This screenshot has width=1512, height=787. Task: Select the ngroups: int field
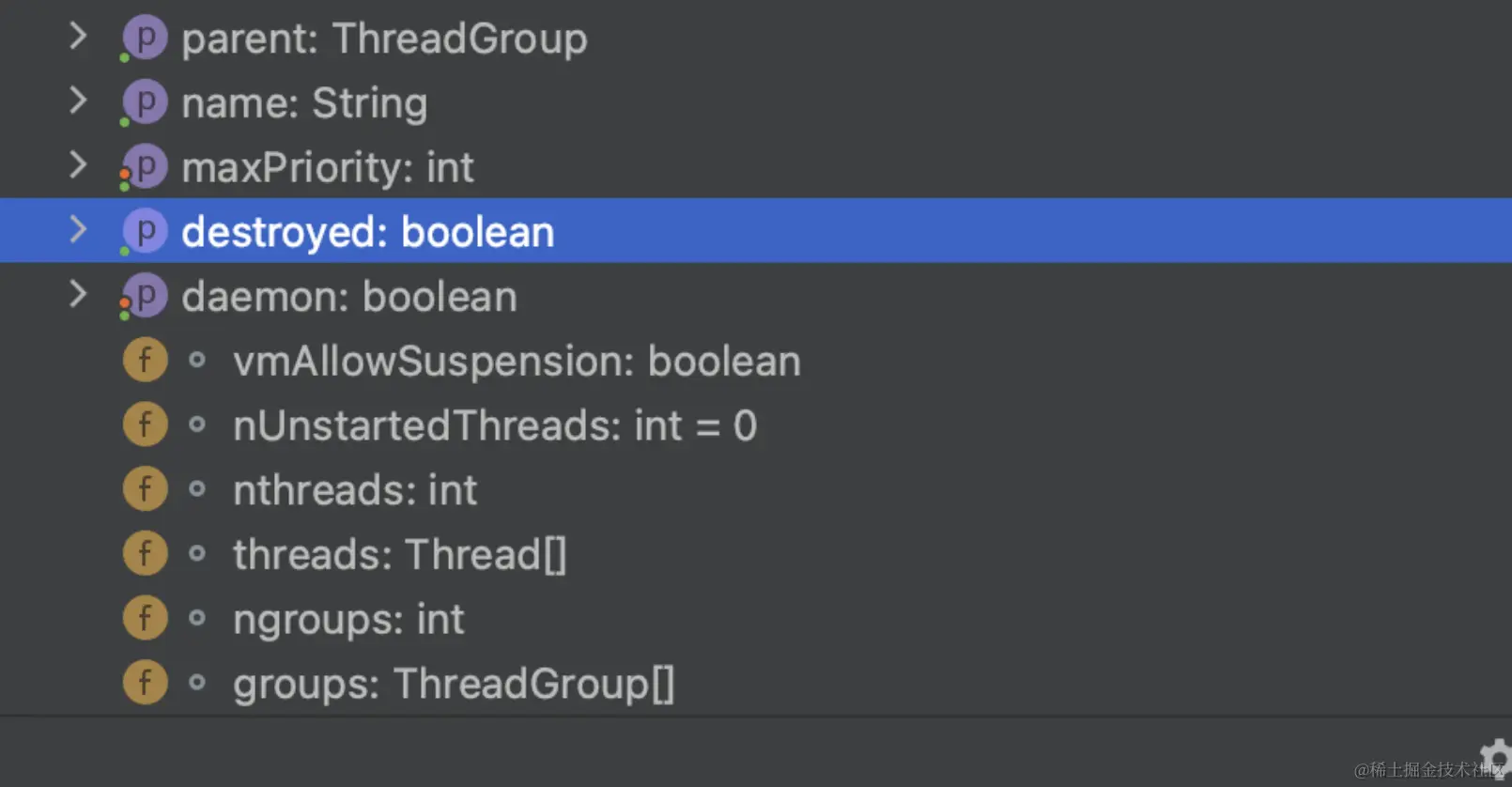click(x=348, y=620)
